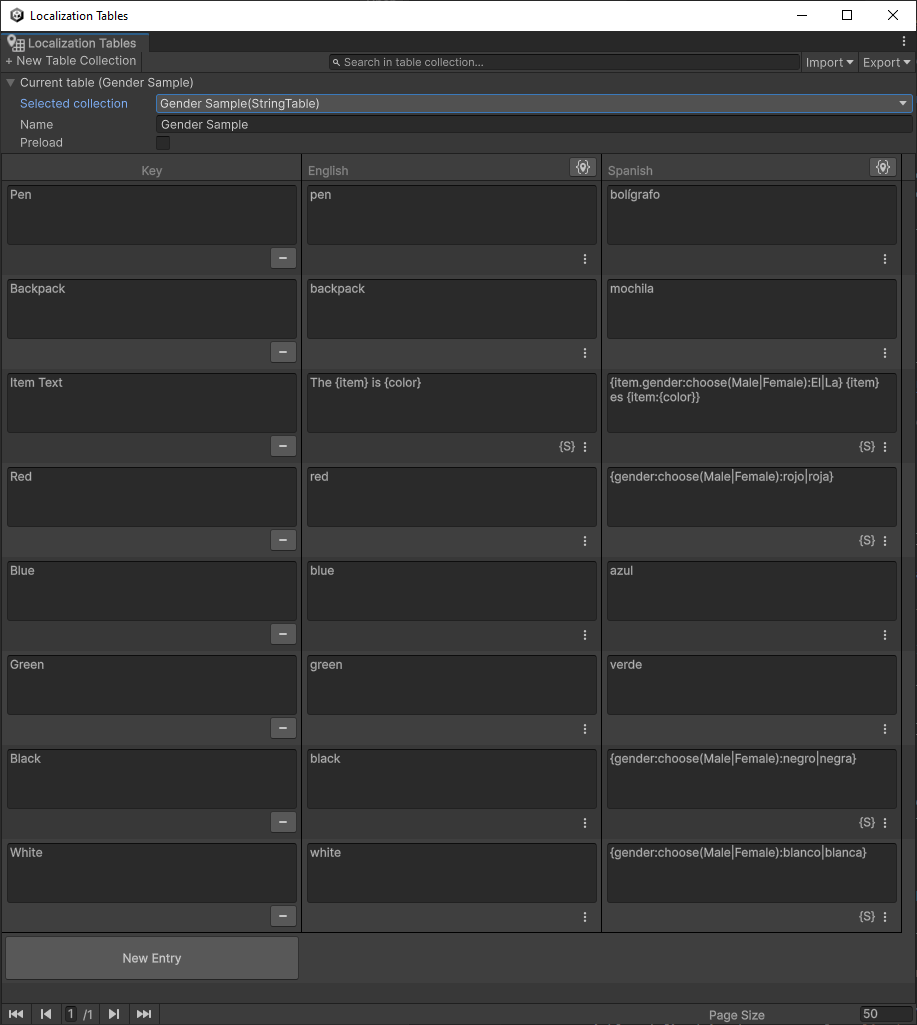Click the Smart String {S} icon on Item Text English

coord(566,446)
